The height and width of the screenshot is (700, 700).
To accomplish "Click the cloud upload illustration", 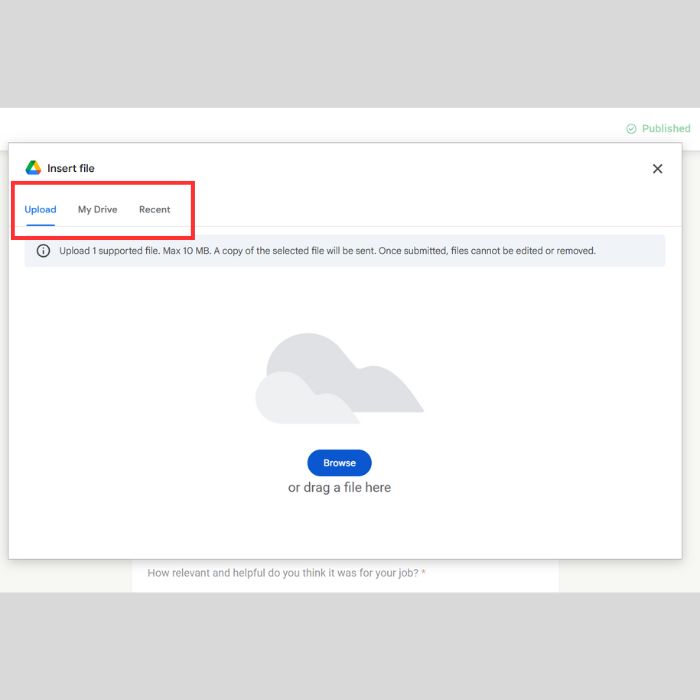I will click(339, 379).
